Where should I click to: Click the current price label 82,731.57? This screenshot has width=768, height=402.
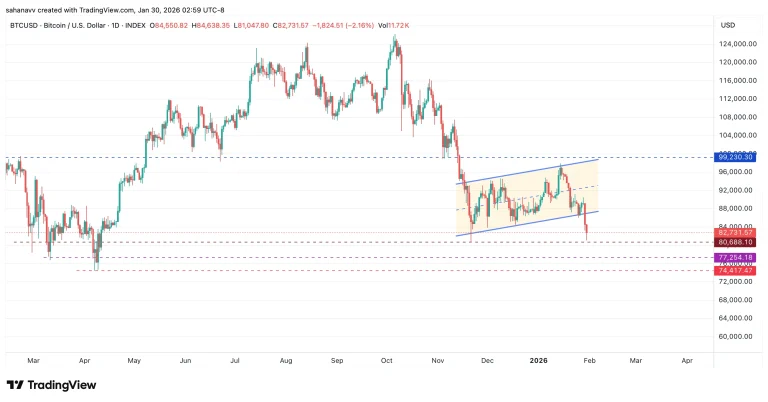click(734, 232)
